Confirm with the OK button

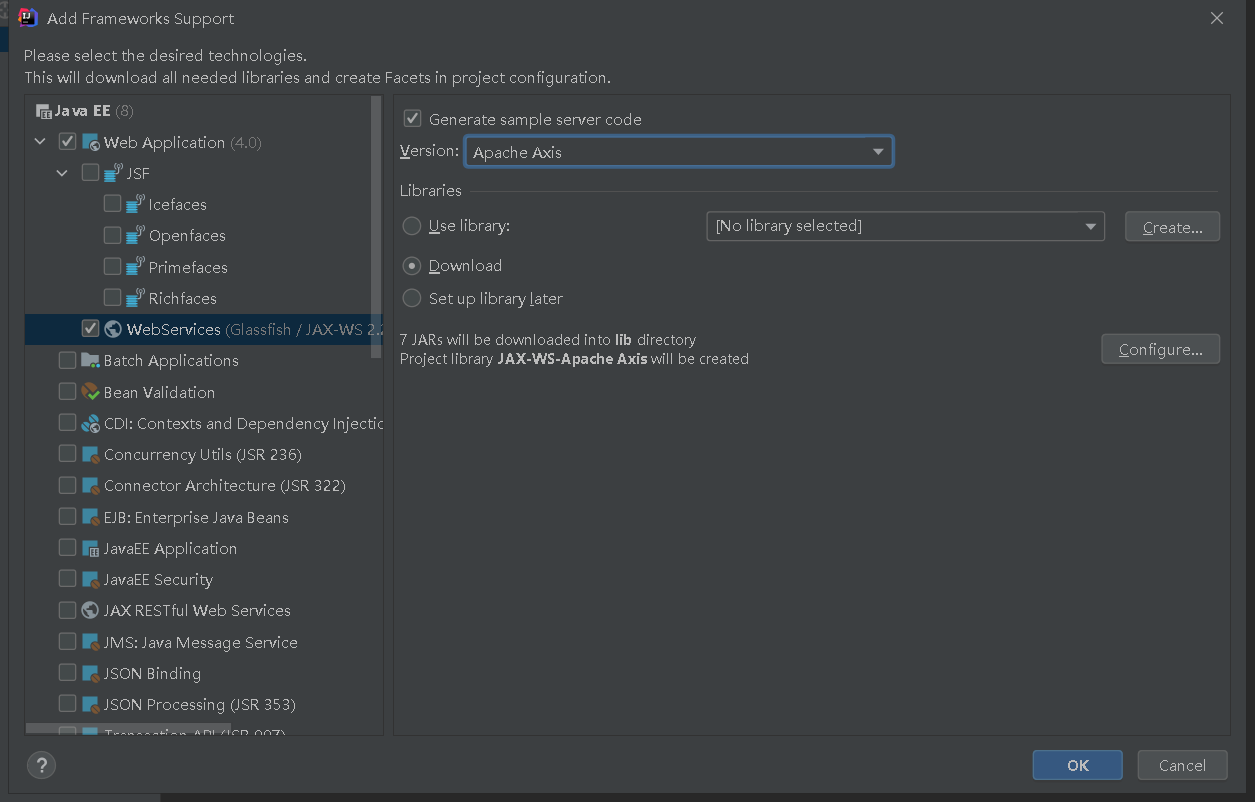tap(1078, 765)
